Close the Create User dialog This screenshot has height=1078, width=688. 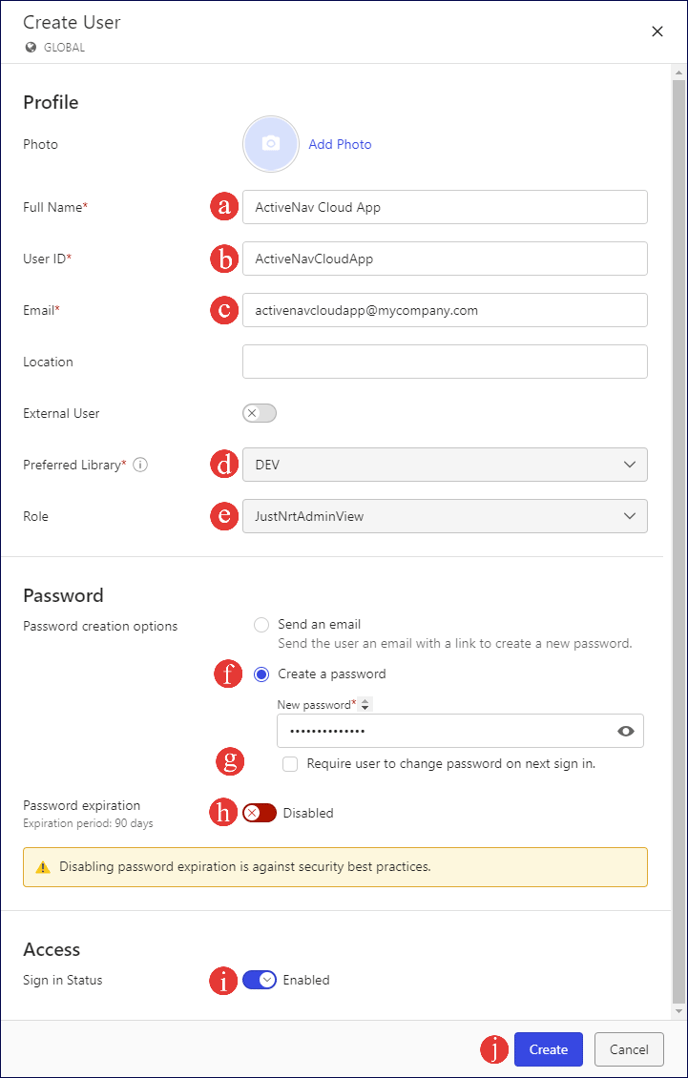657,31
